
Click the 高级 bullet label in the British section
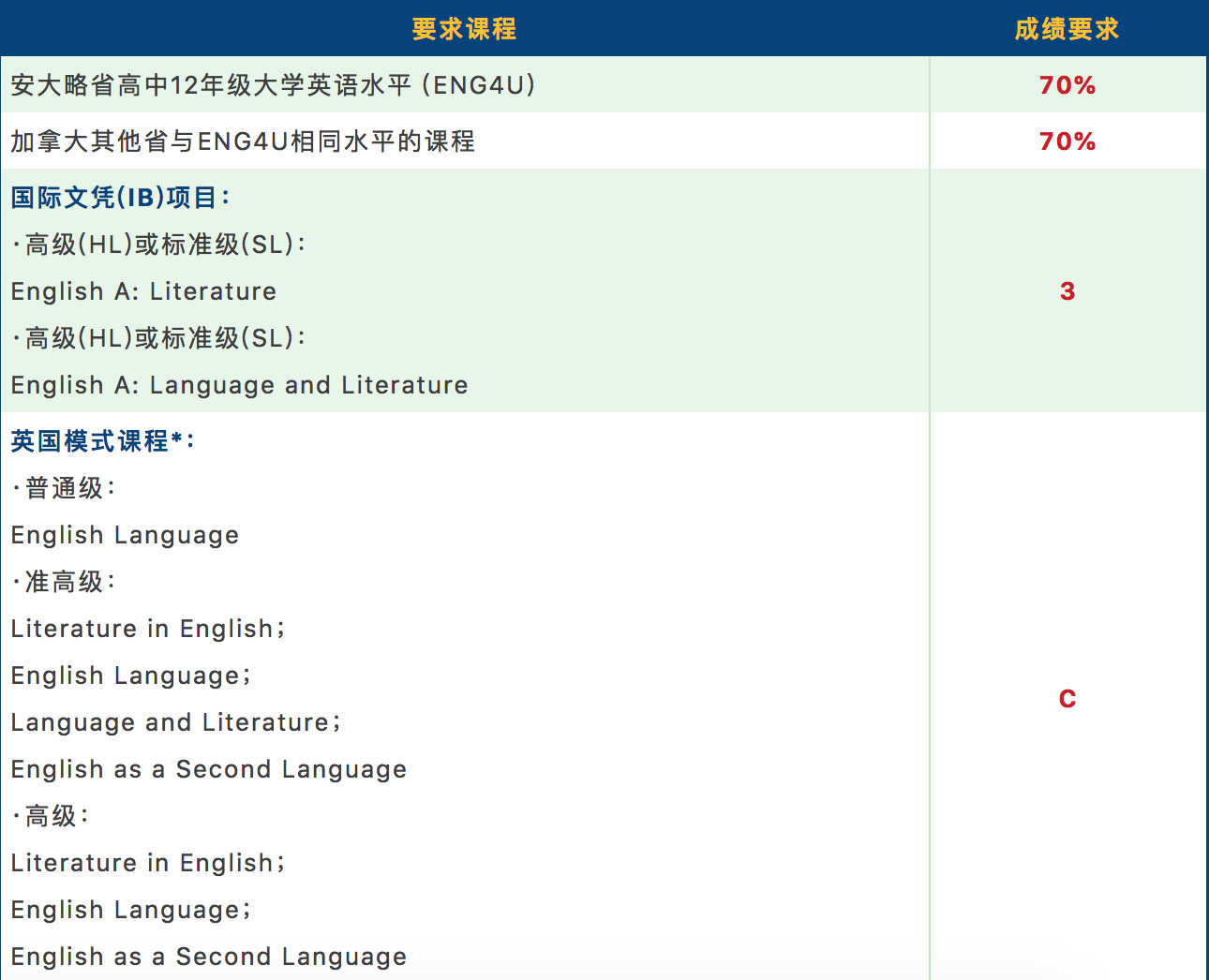(x=52, y=816)
